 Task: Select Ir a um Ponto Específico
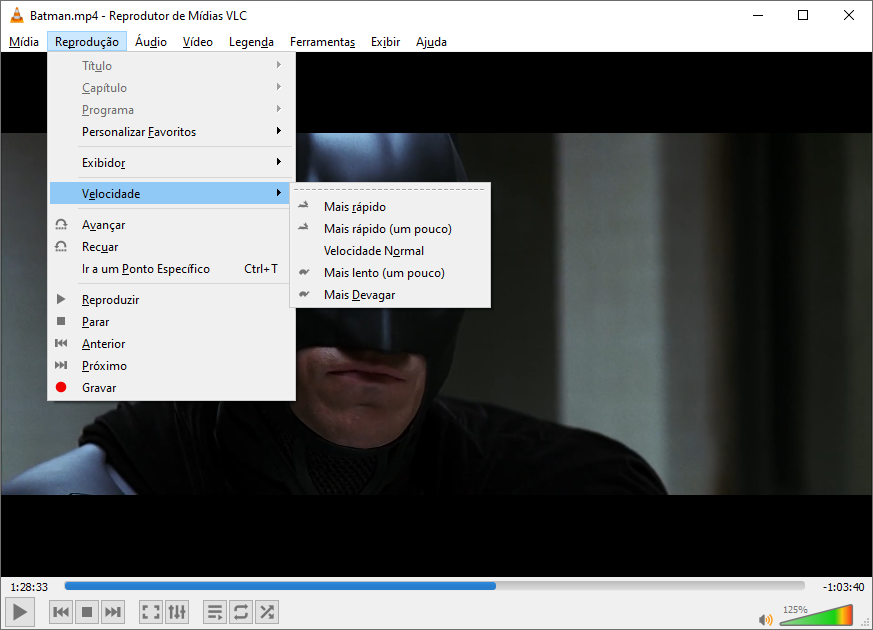click(x=146, y=269)
